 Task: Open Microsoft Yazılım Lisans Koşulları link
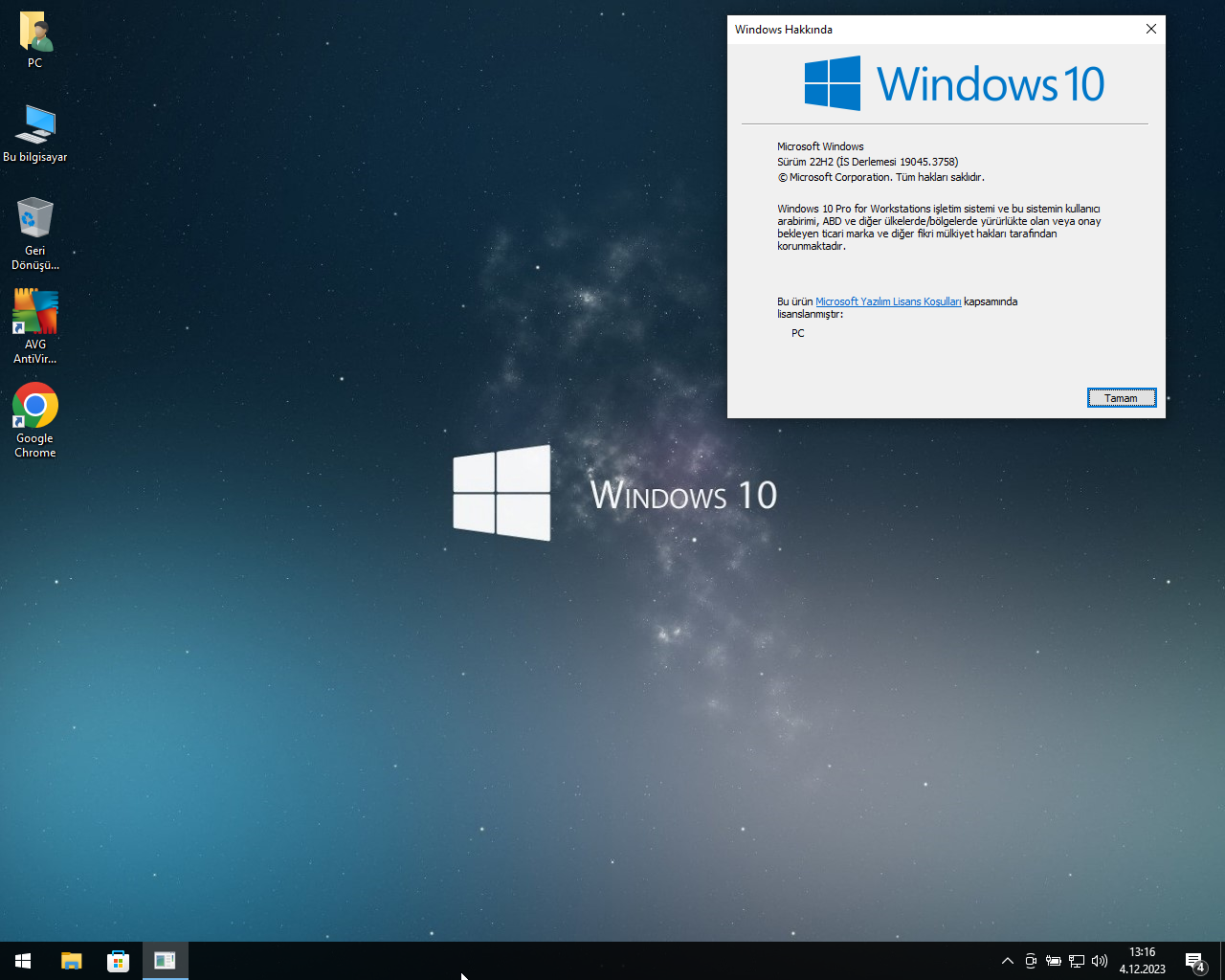click(x=888, y=301)
